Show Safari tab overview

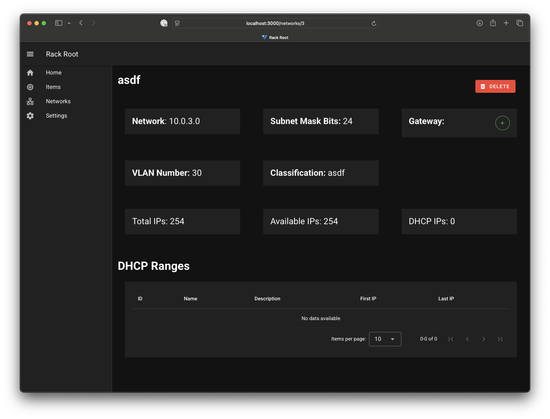pos(519,23)
